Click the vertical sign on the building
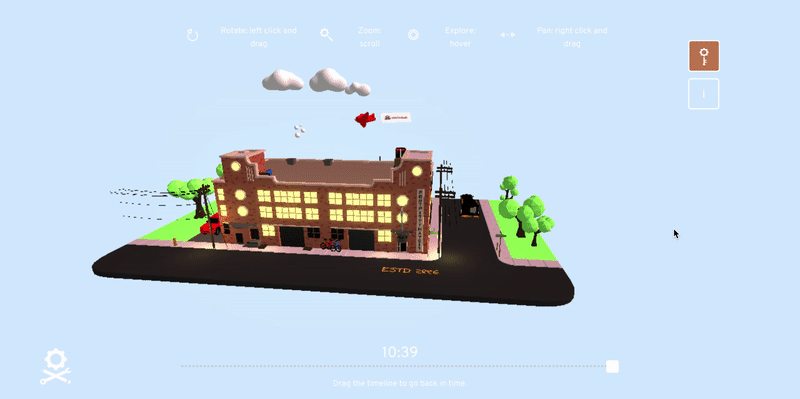This screenshot has height=399, width=800. (x=420, y=219)
